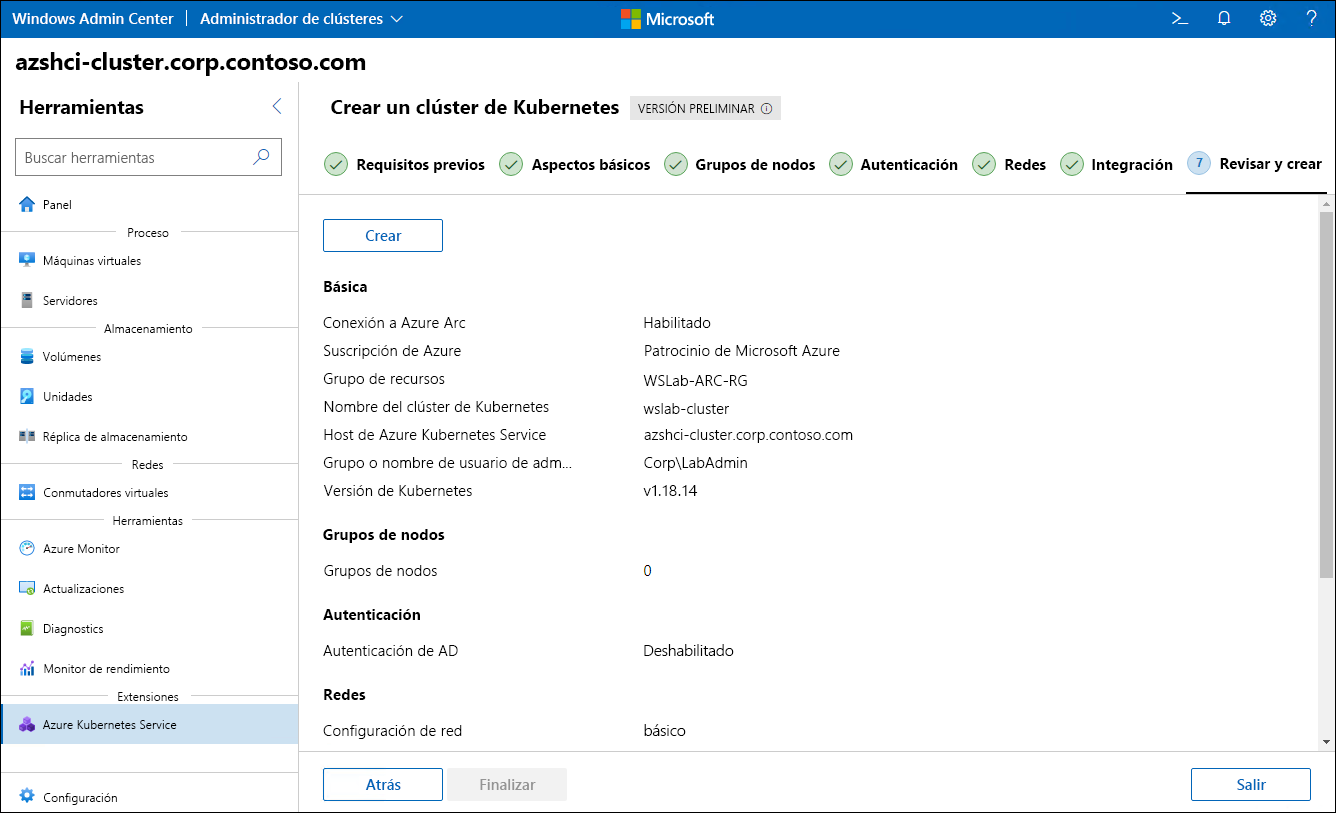
Task: Click Requisitos previos checkmark icon
Action: tap(335, 164)
